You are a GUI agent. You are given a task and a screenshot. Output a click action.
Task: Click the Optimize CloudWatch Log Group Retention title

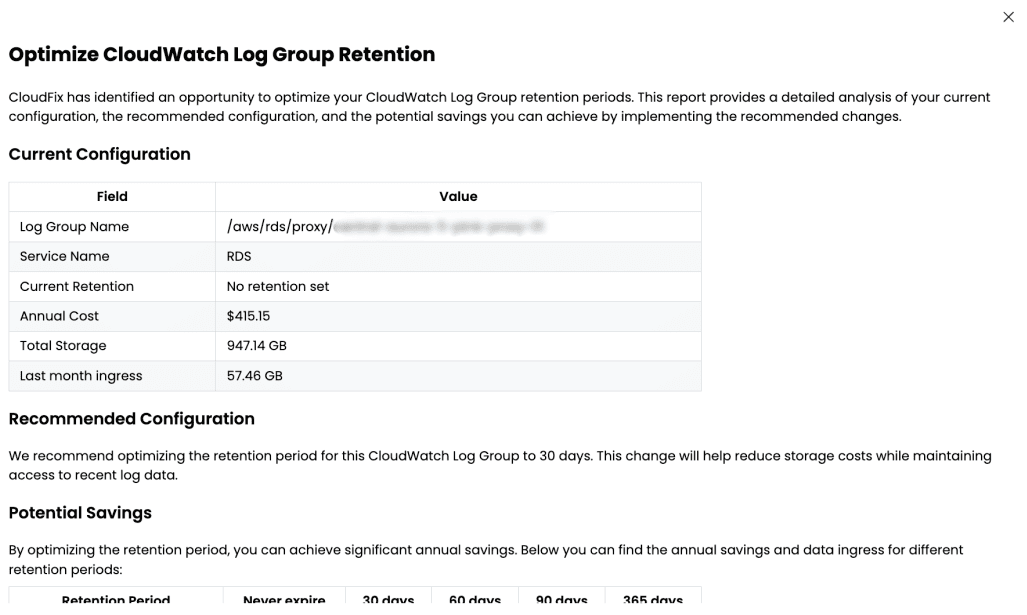click(x=222, y=54)
